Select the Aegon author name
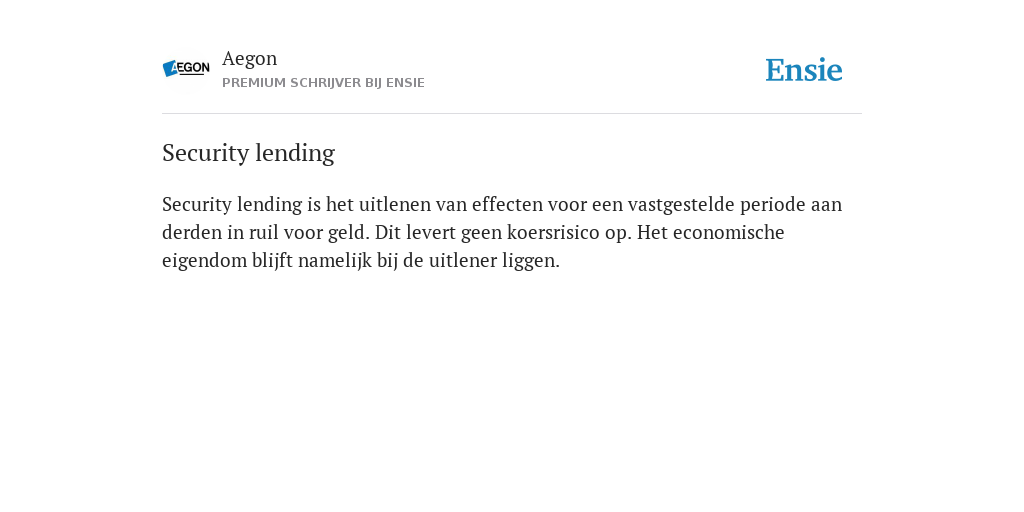1024x512 pixels. point(249,59)
